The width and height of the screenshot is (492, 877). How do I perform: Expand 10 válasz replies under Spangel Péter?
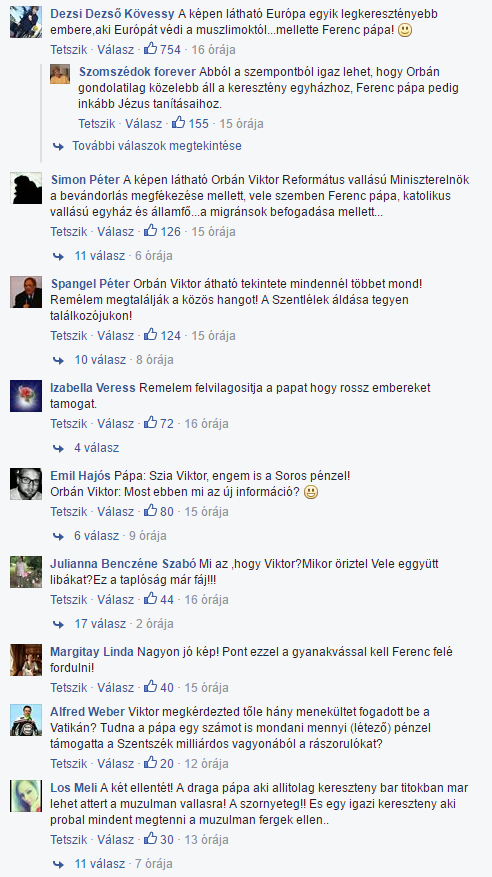100,360
